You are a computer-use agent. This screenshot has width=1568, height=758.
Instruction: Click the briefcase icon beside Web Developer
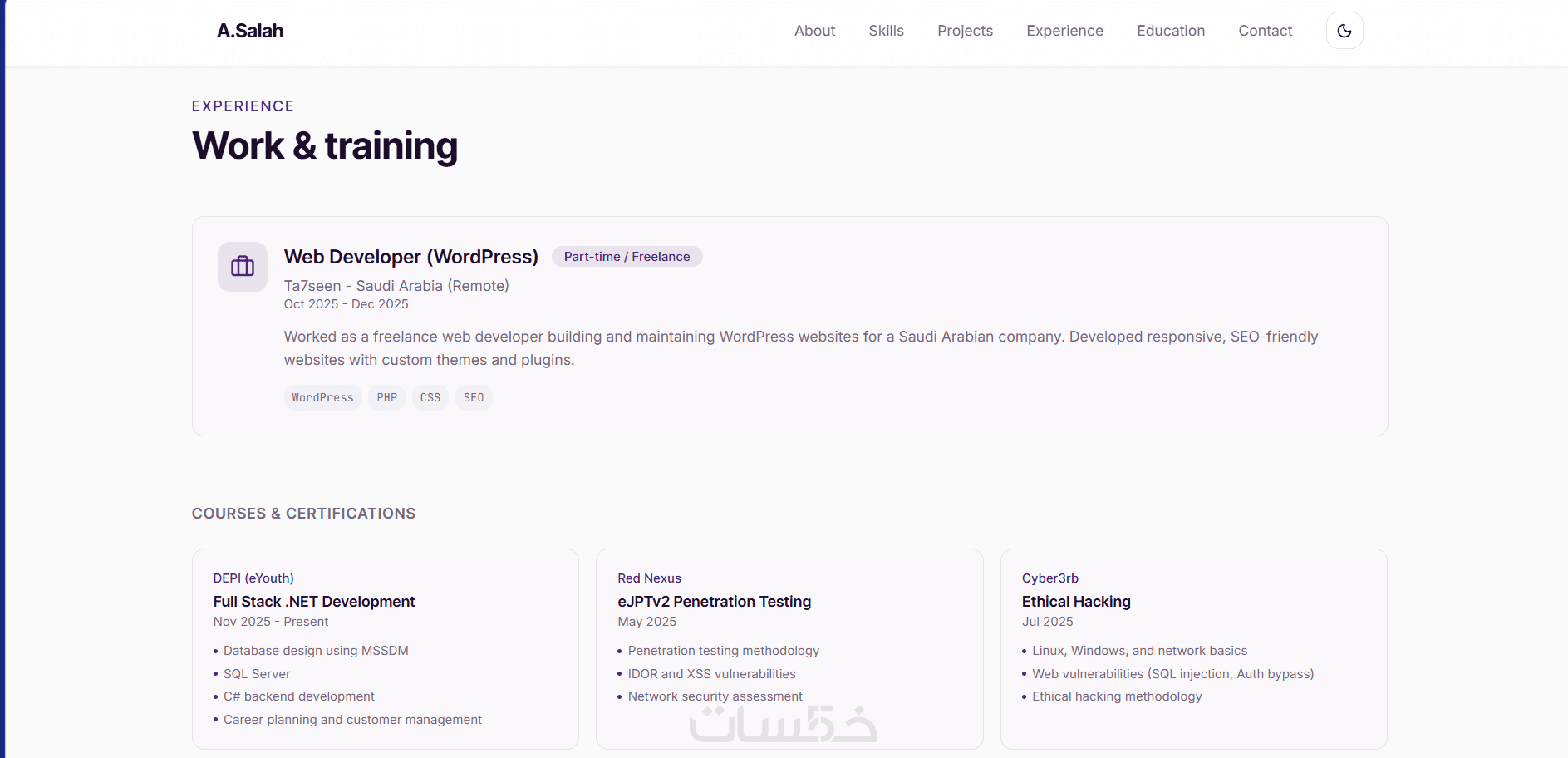pos(243,267)
